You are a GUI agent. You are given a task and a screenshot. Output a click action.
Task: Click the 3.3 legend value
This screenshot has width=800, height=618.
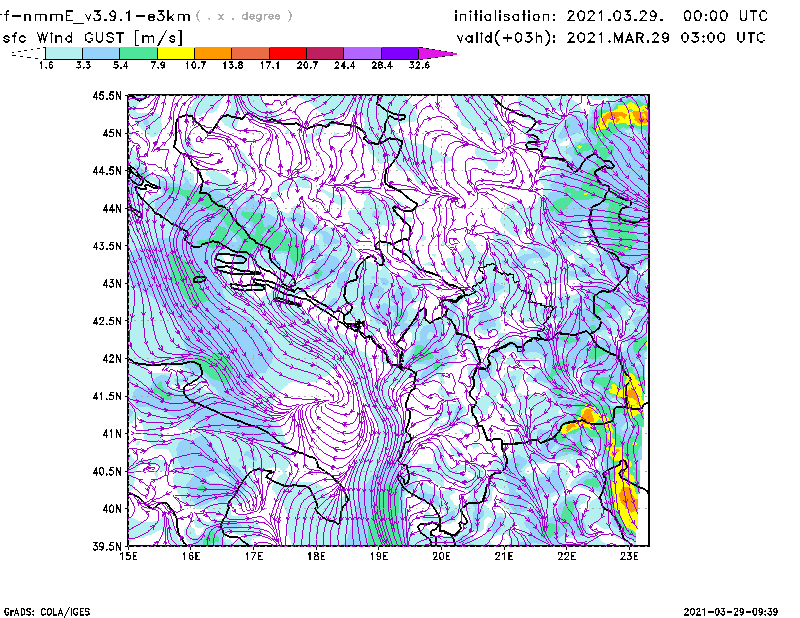tap(83, 65)
